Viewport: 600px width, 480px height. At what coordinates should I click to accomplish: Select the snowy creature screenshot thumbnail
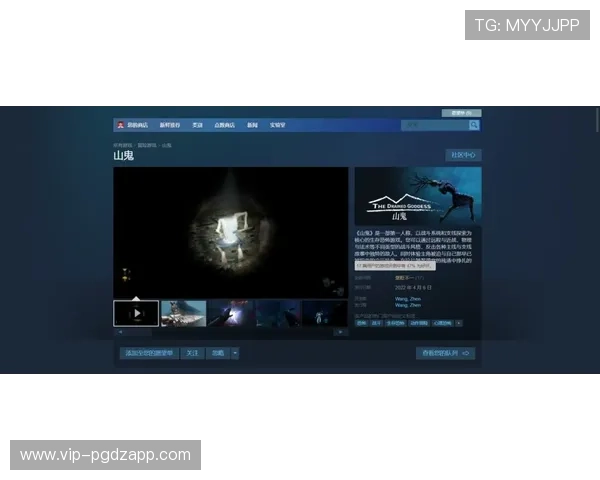click(184, 313)
